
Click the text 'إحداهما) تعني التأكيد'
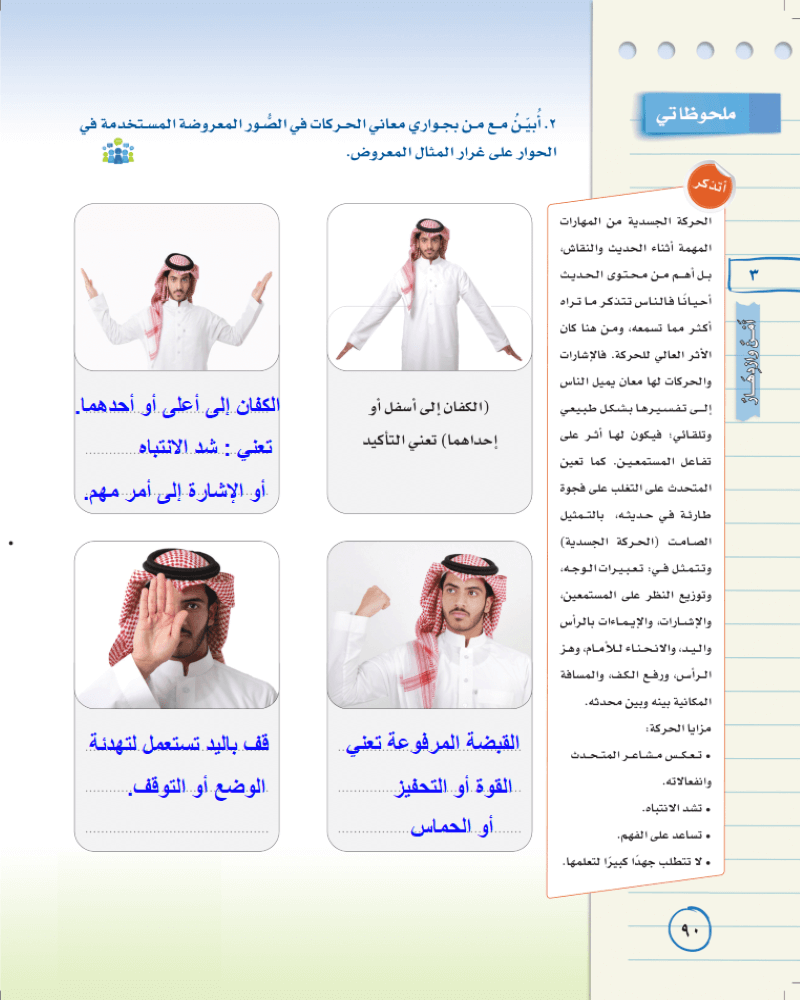point(429,441)
